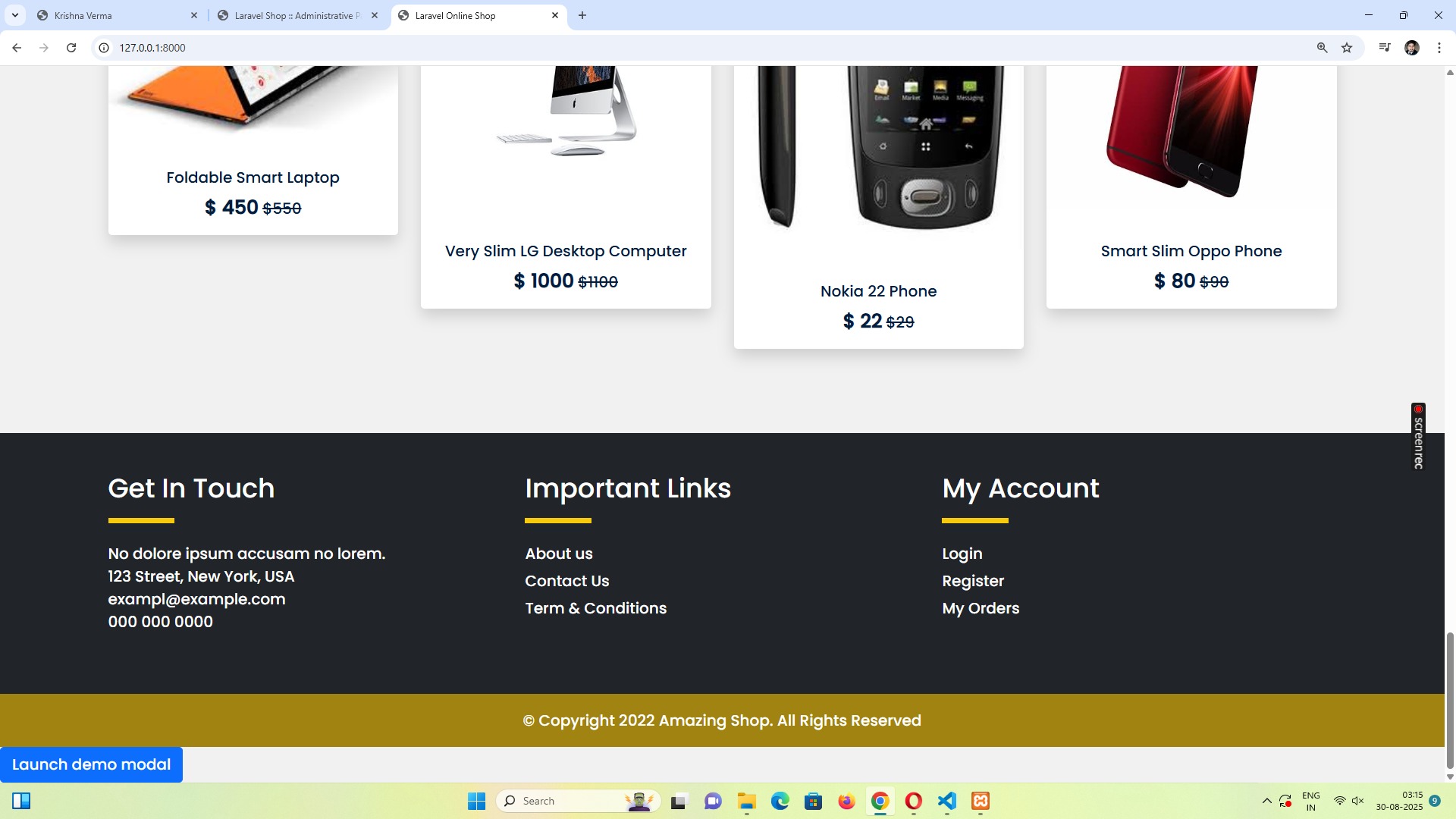1456x819 pixels.
Task: Expand the tab search dropdown
Action: click(15, 15)
